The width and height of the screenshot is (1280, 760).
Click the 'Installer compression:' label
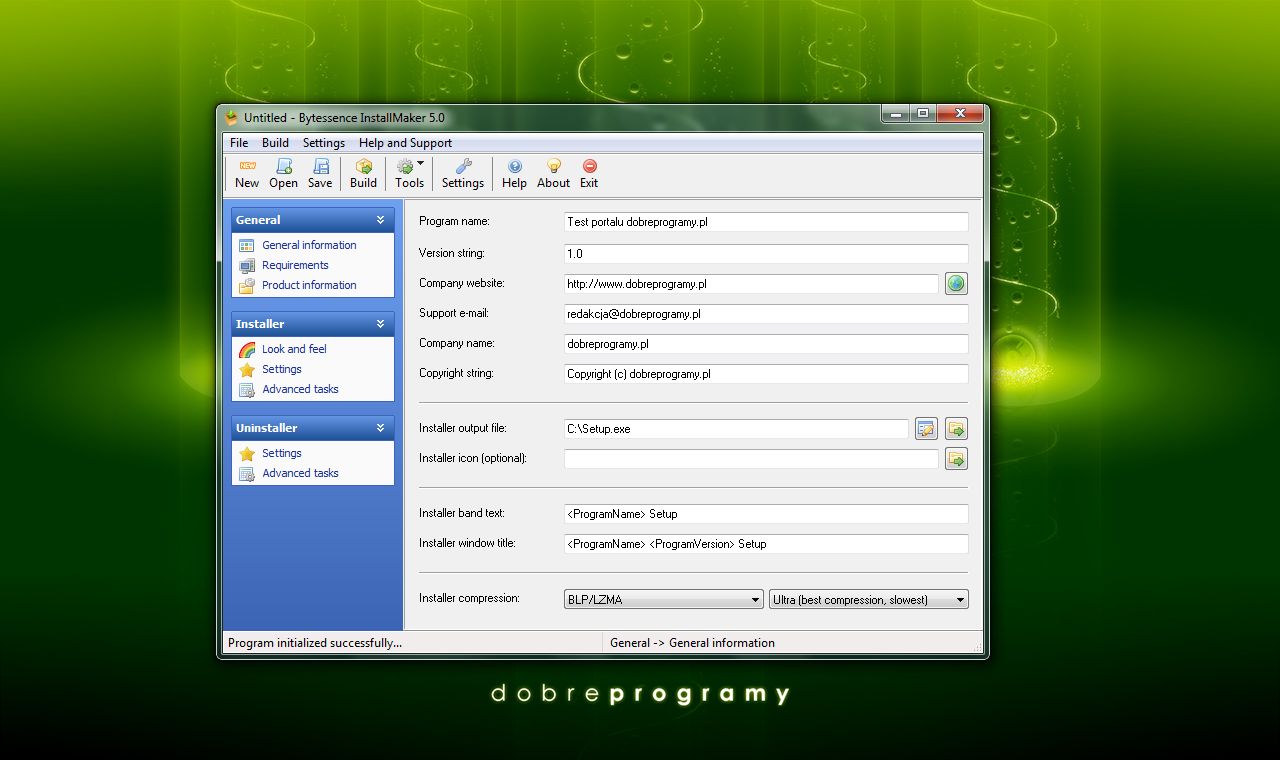coord(469,598)
